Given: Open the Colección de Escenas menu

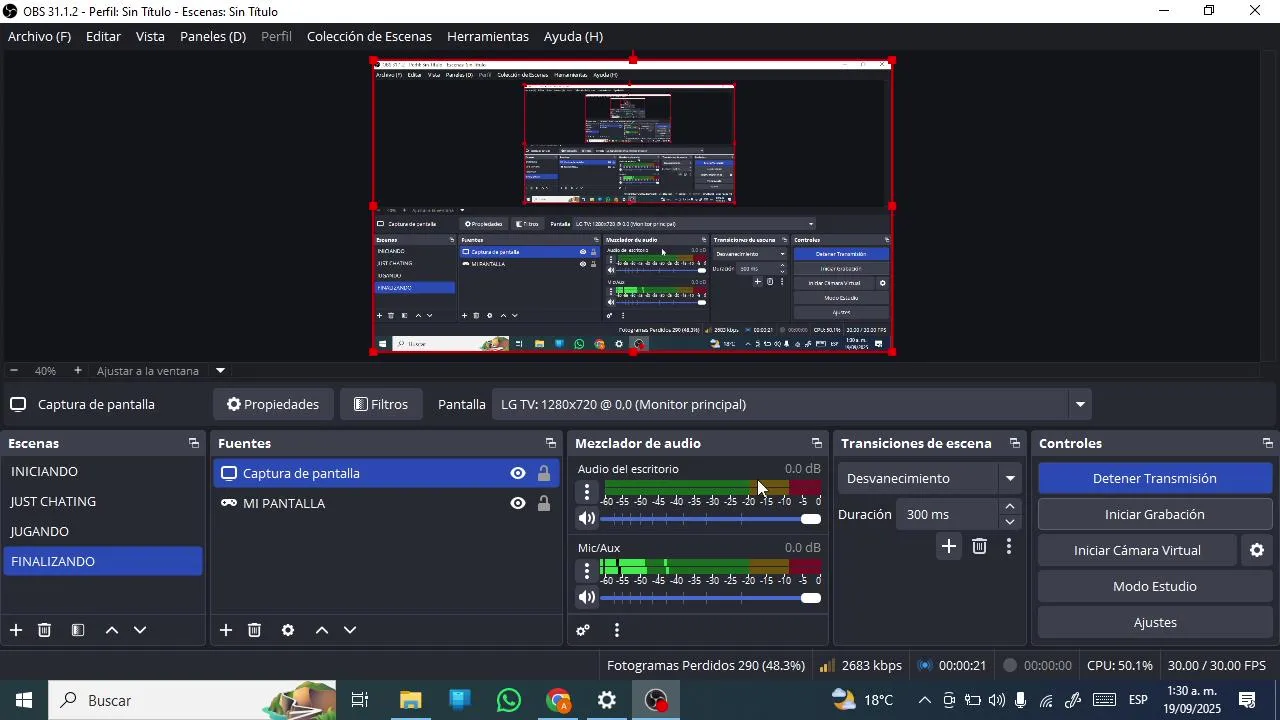Looking at the screenshot, I should (369, 36).
